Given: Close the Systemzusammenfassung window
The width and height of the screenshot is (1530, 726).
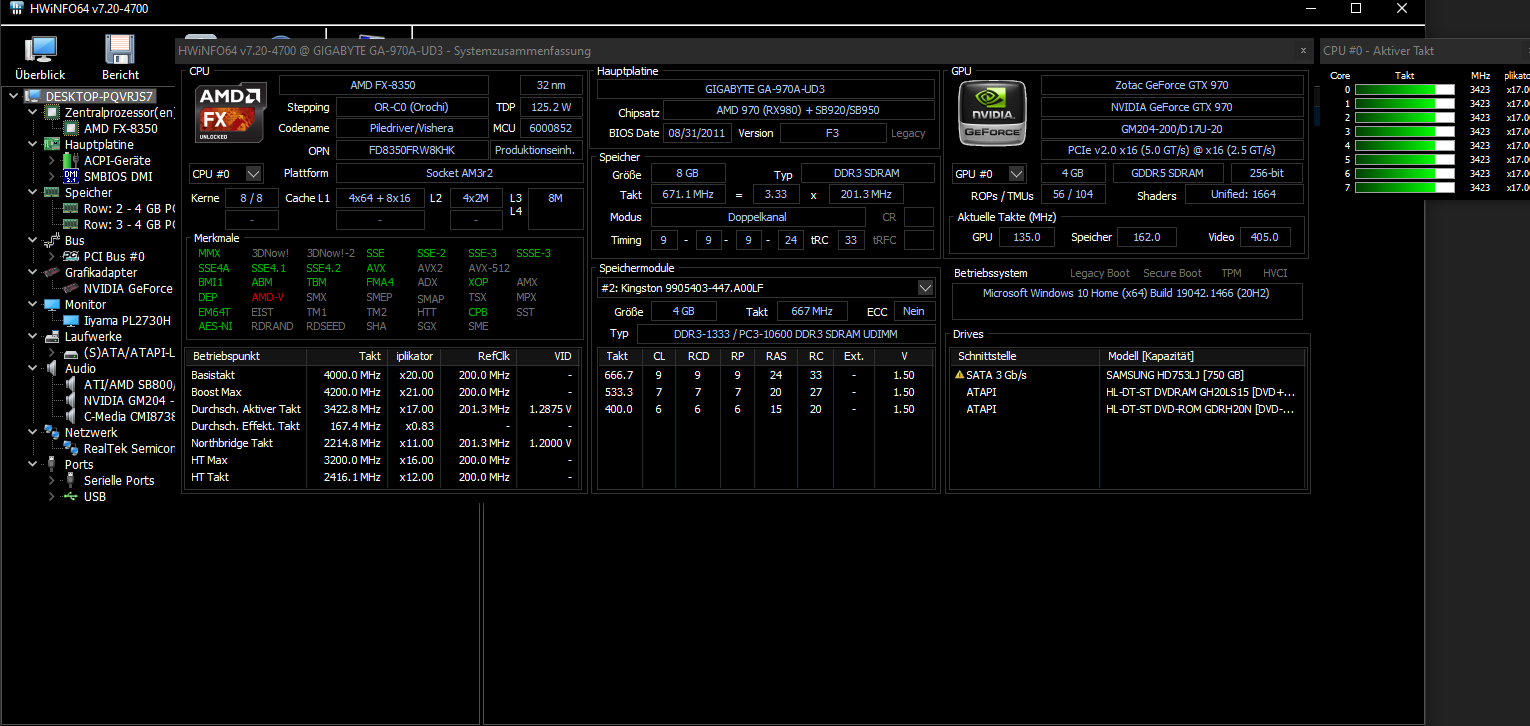Looking at the screenshot, I should [1303, 50].
